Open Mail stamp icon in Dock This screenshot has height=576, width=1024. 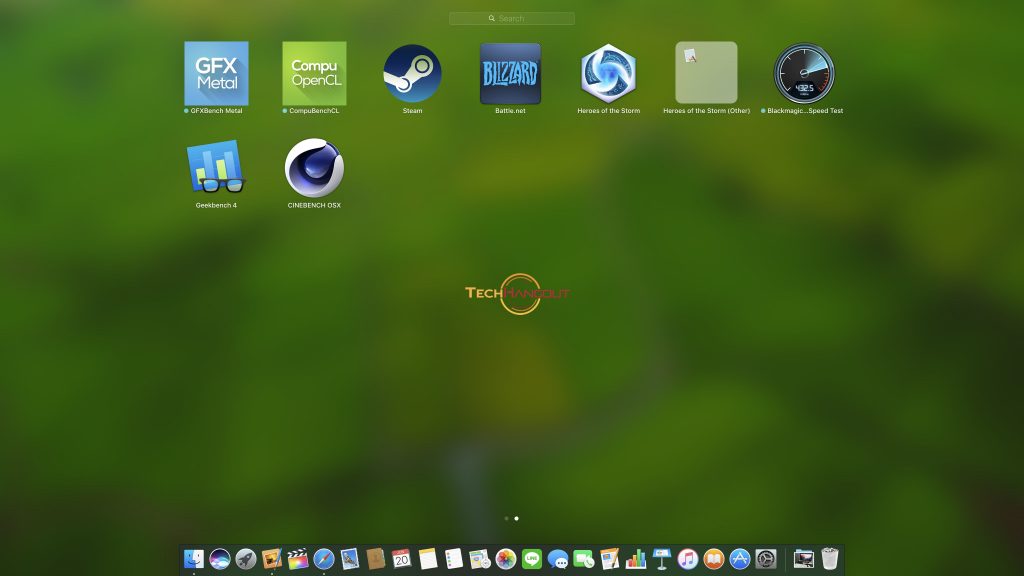coord(350,559)
